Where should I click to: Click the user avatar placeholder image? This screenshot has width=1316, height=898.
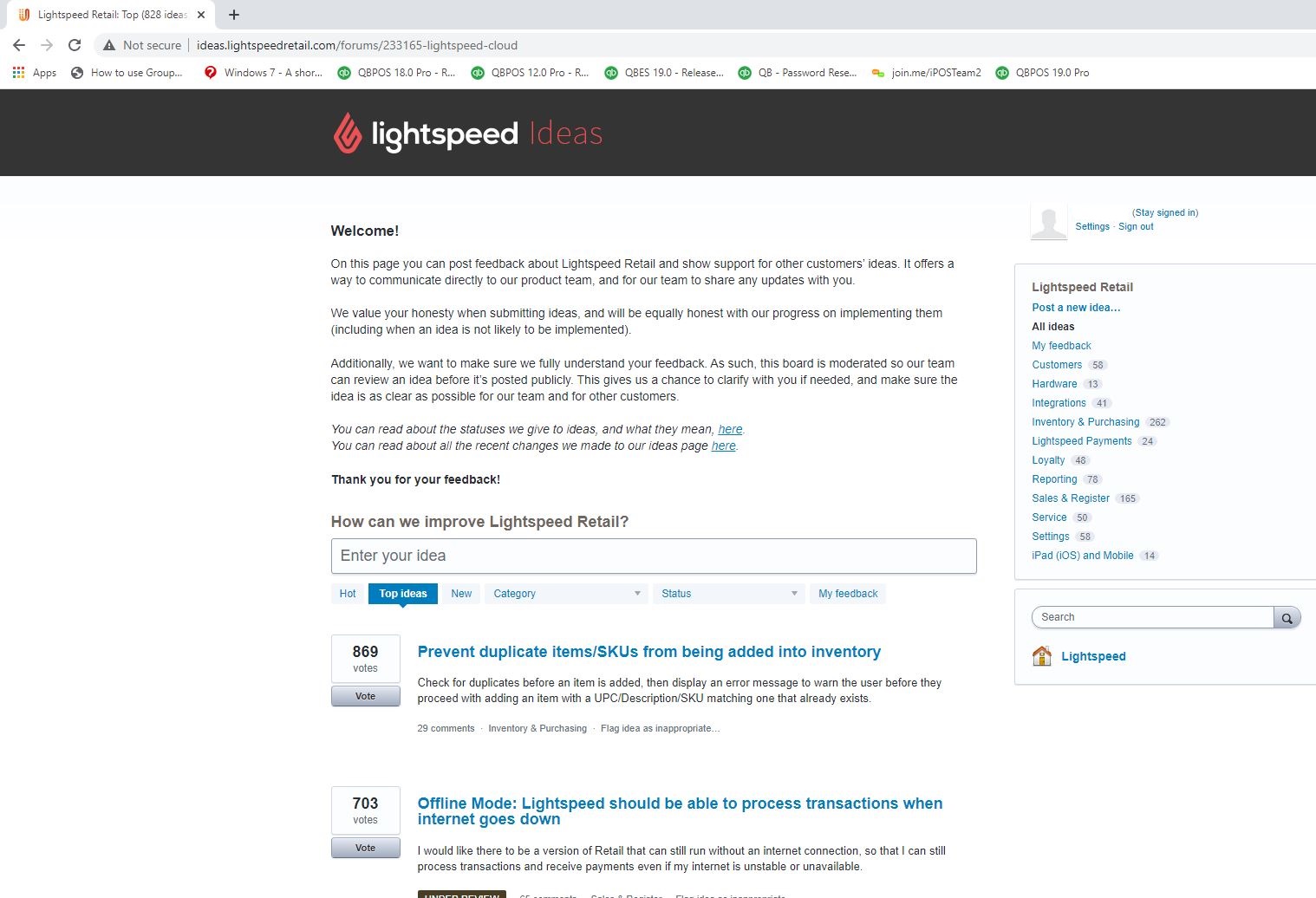point(1048,223)
